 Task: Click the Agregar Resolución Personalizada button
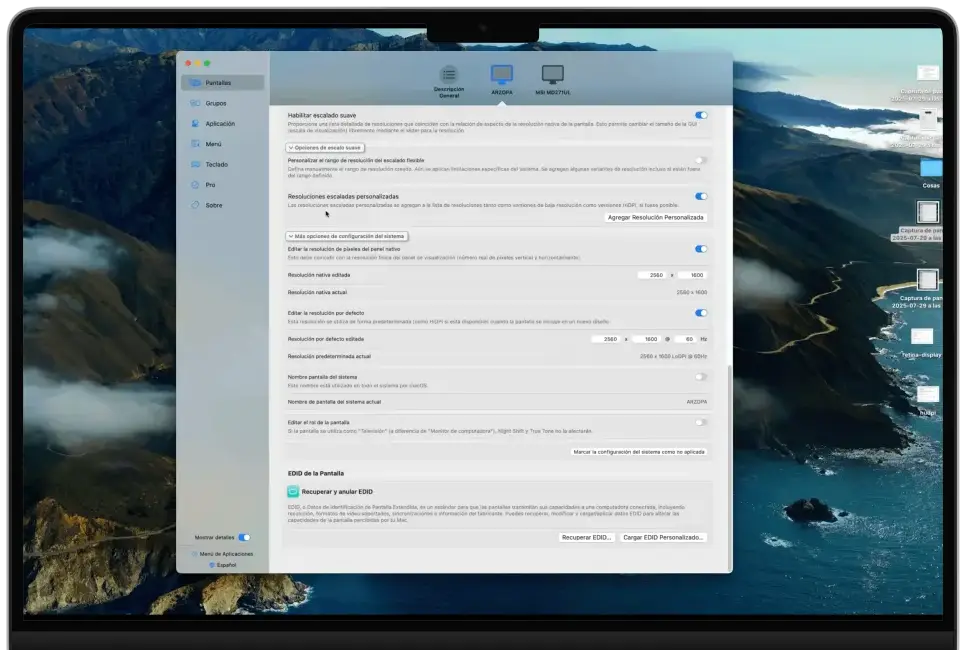[x=656, y=217]
